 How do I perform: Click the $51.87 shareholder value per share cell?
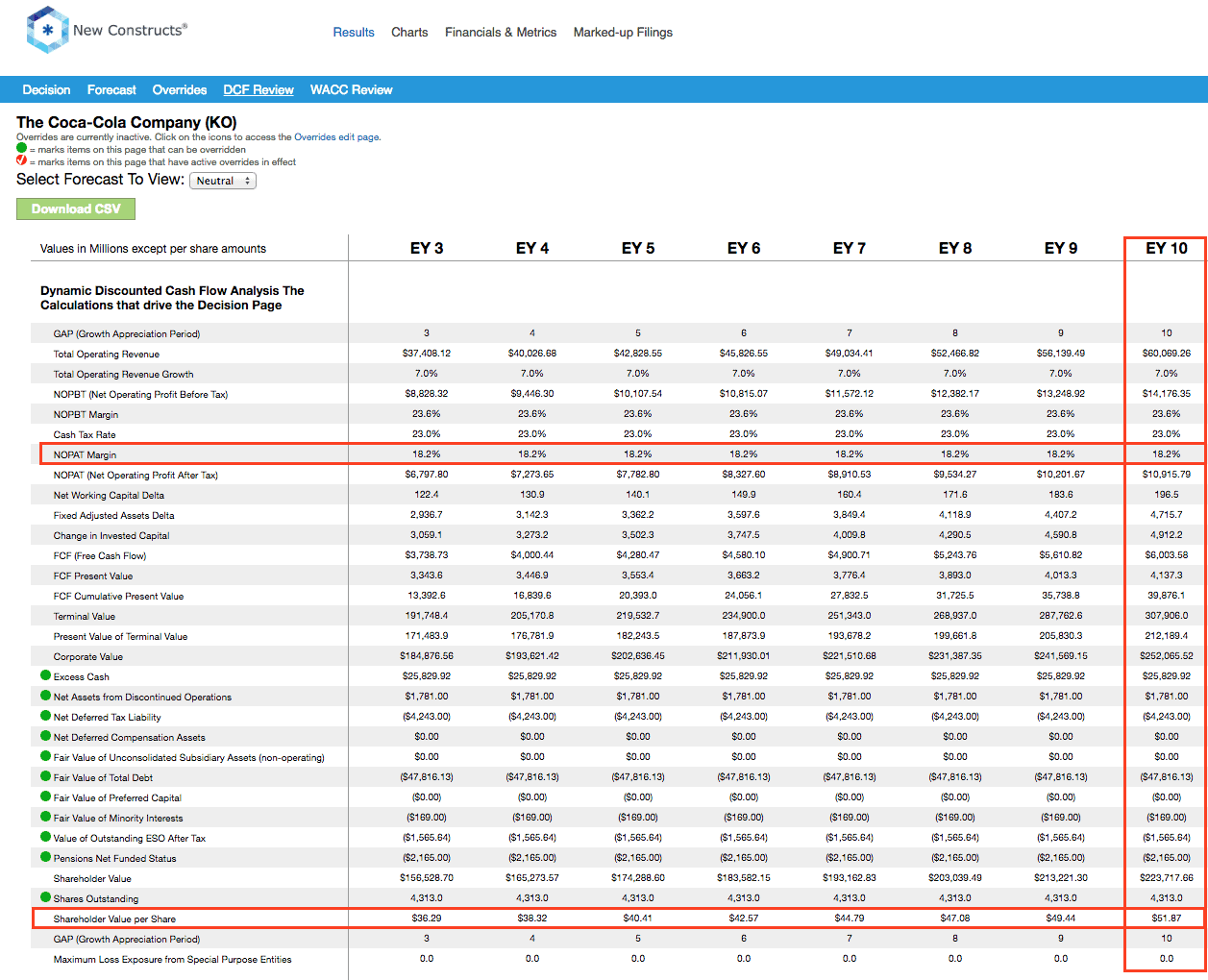click(1167, 919)
